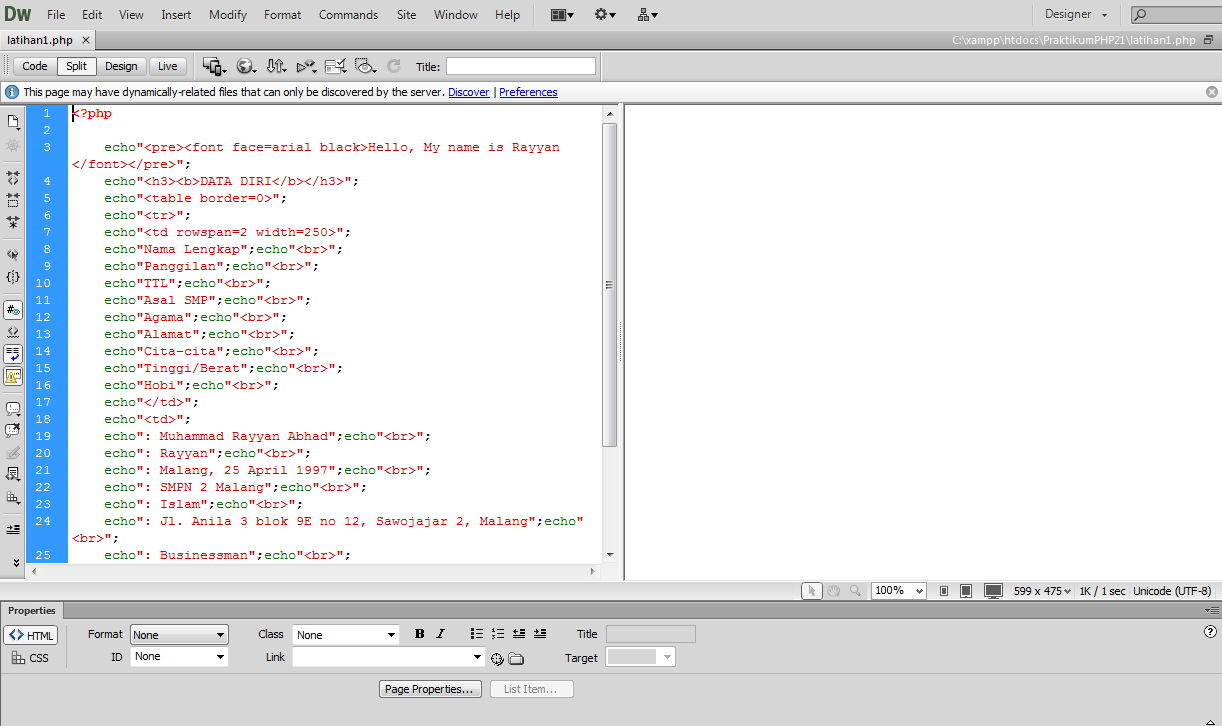Open ID dropdown in Properties

(179, 657)
